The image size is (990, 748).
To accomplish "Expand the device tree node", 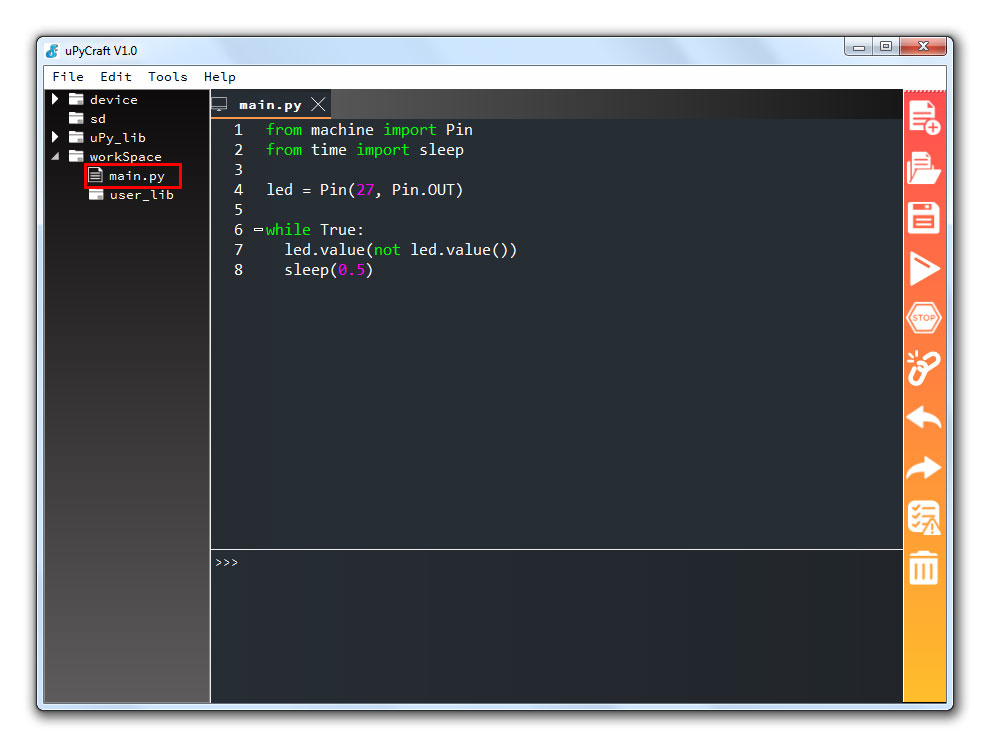I will coord(55,98).
